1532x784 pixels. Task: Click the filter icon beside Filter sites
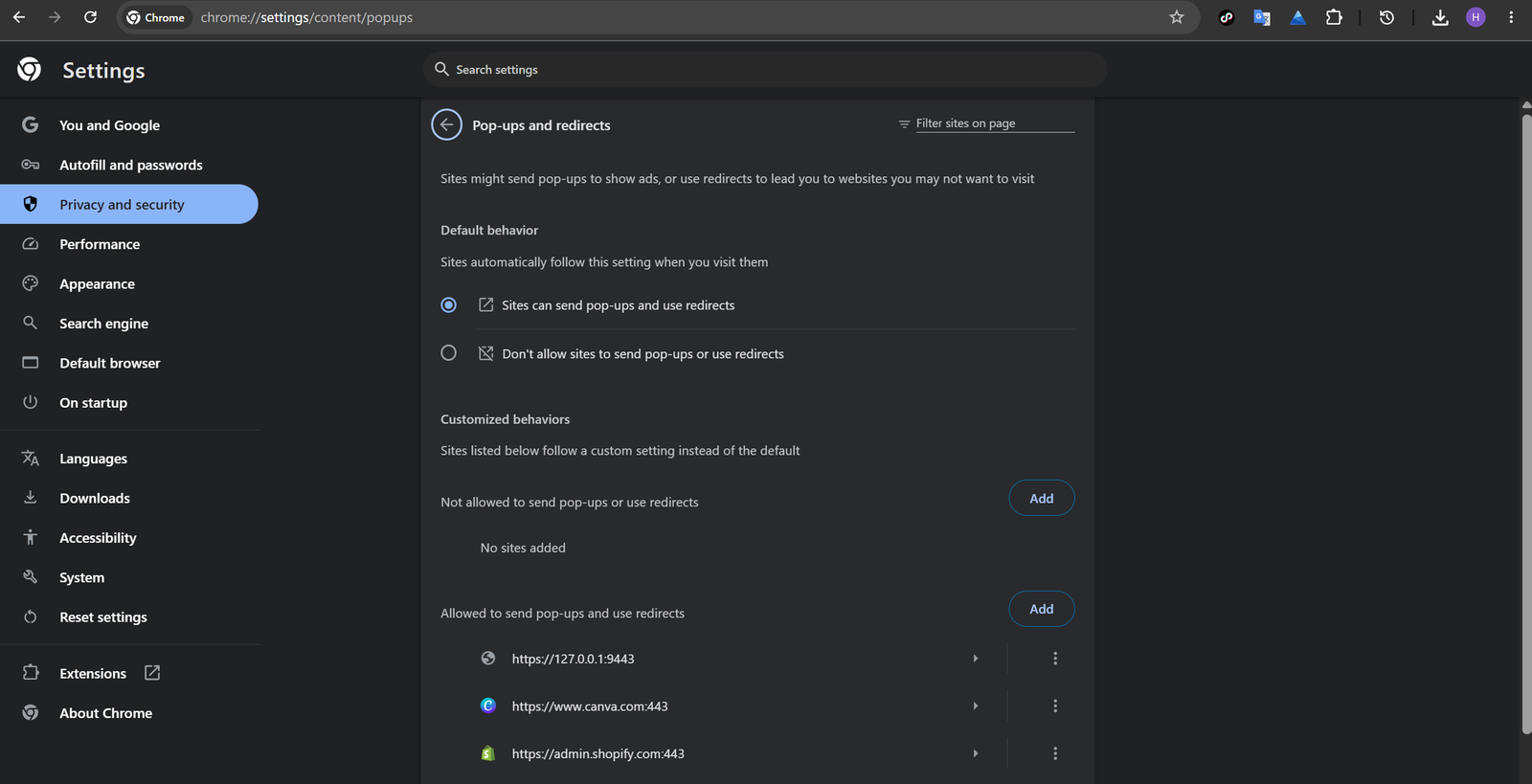[x=904, y=123]
